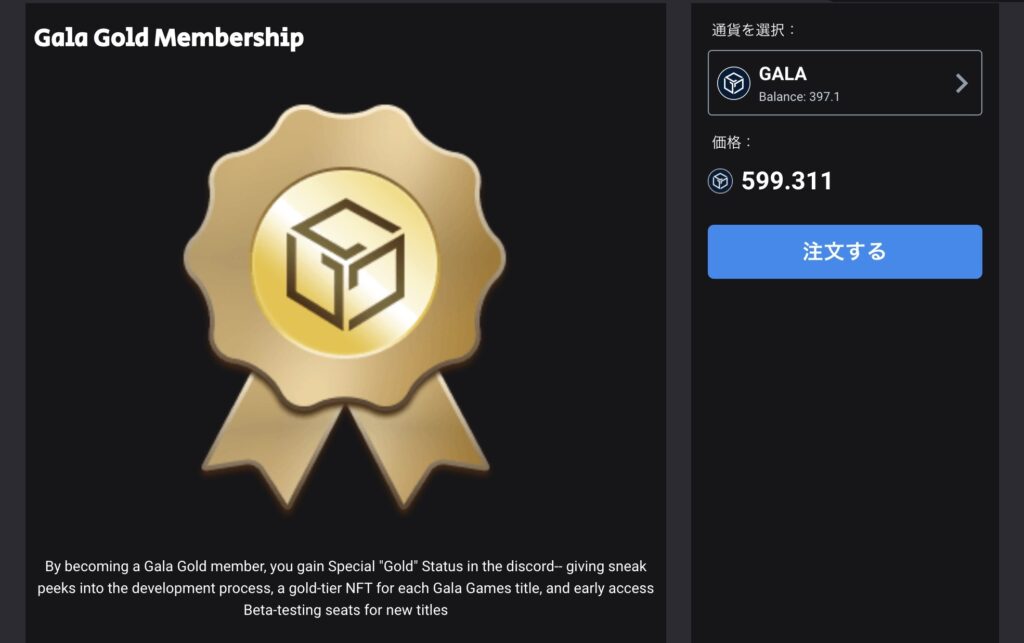Viewport: 1024px width, 643px height.
Task: Click the price value 599.311
Action: point(787,181)
